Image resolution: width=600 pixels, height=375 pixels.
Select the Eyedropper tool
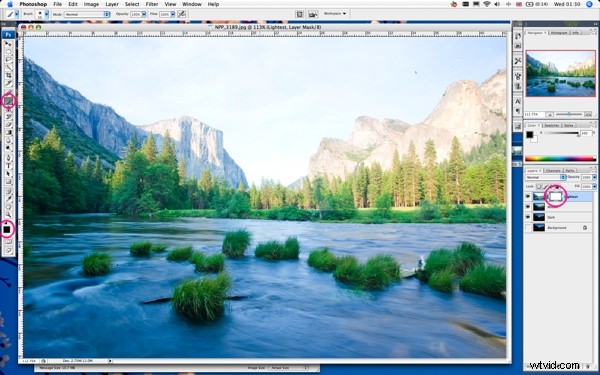(8, 199)
